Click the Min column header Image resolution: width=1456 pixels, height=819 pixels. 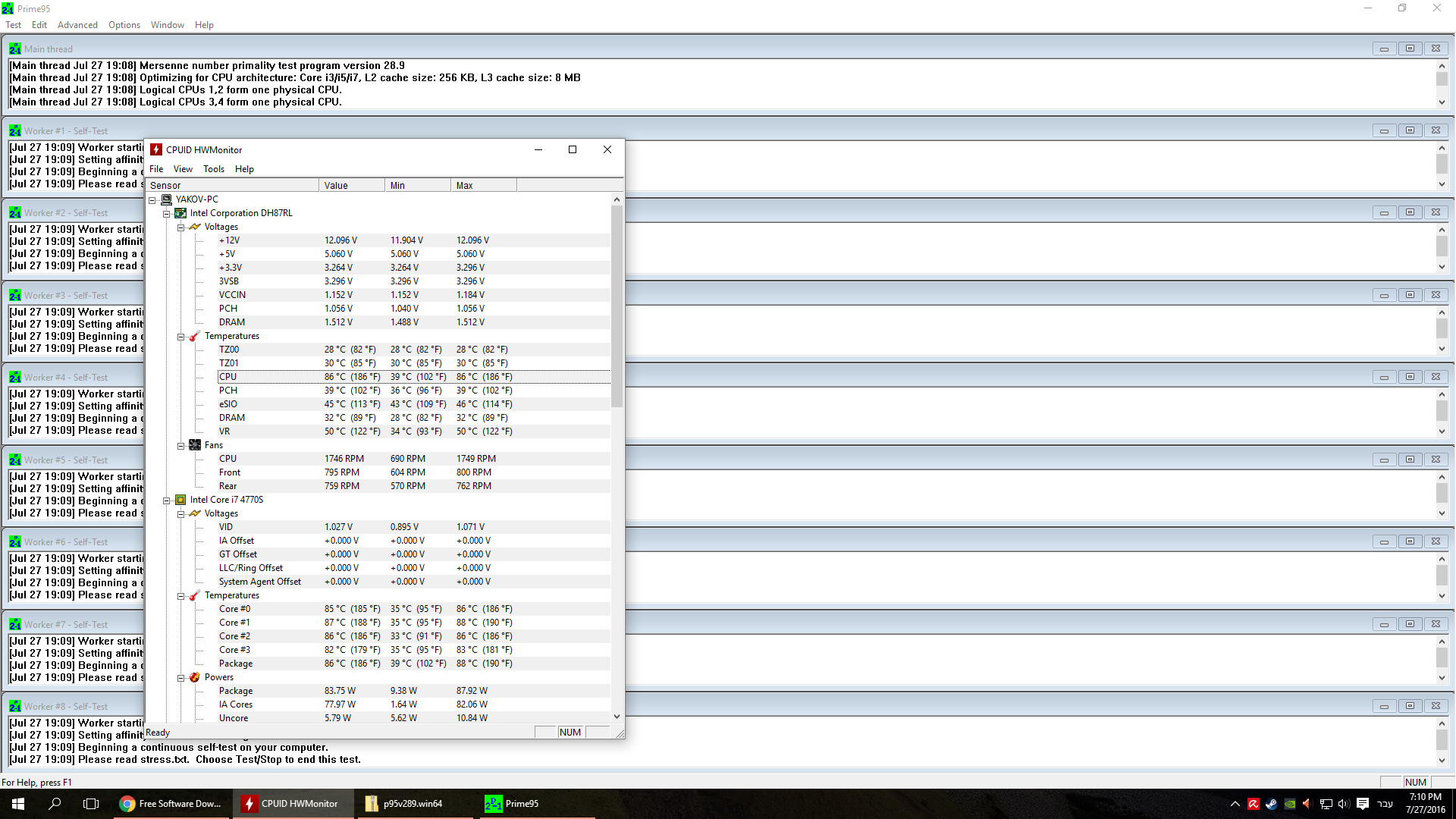point(418,185)
